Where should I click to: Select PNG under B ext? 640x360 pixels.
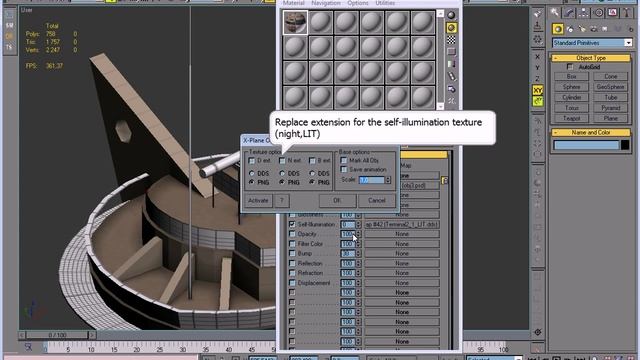click(312, 182)
